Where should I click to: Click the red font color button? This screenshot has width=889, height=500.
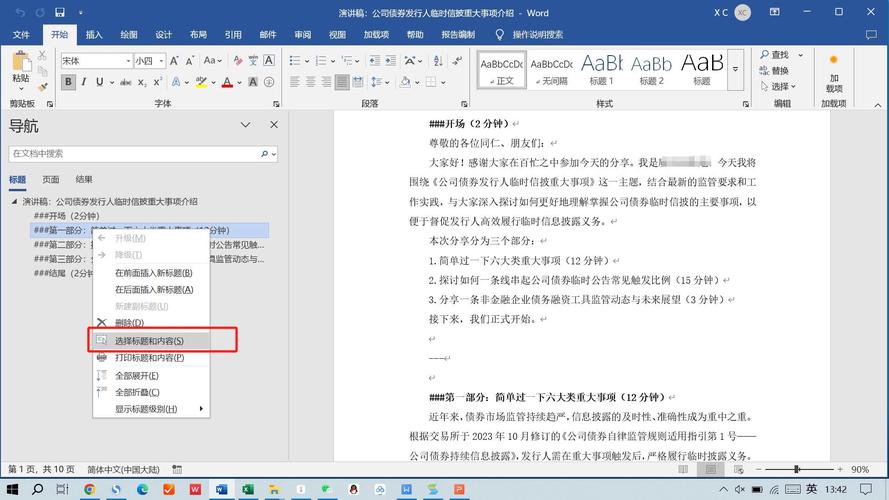pyautogui.click(x=227, y=83)
